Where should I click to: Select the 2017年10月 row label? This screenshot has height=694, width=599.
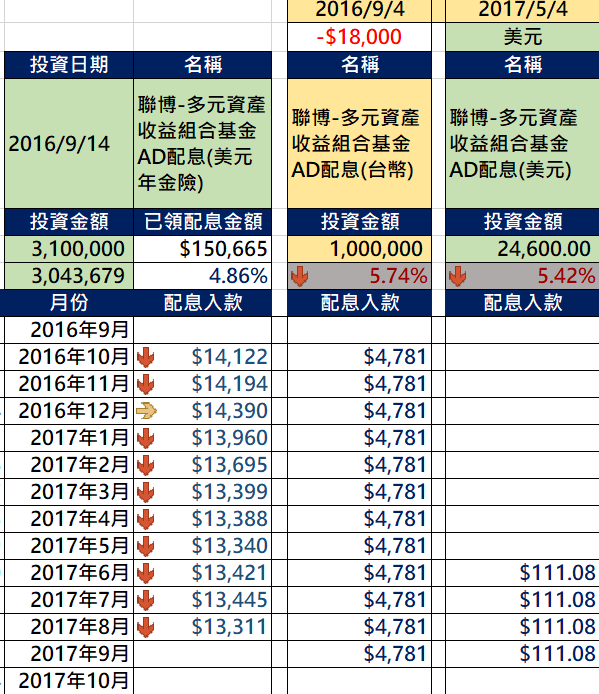click(69, 681)
